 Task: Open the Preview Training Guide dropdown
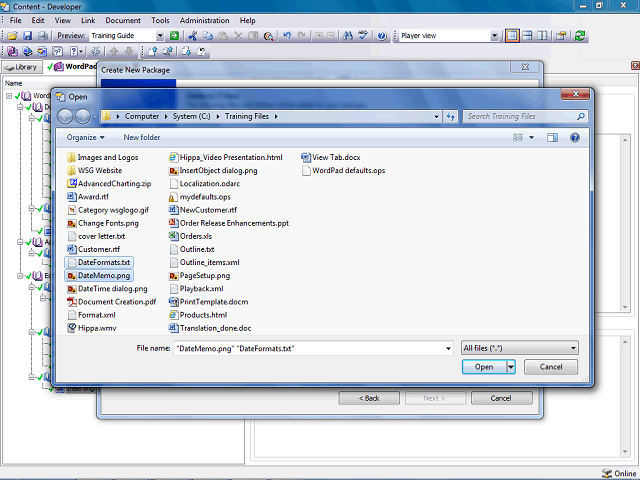point(160,36)
